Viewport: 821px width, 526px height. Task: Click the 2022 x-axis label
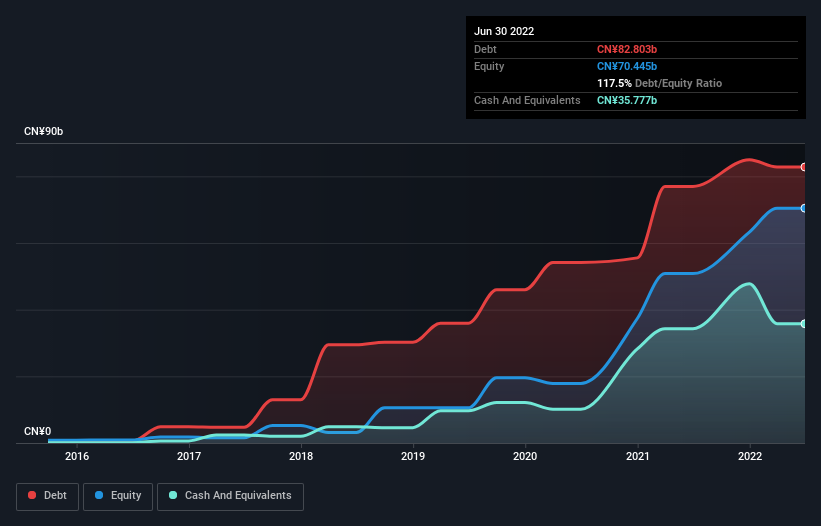click(750, 456)
